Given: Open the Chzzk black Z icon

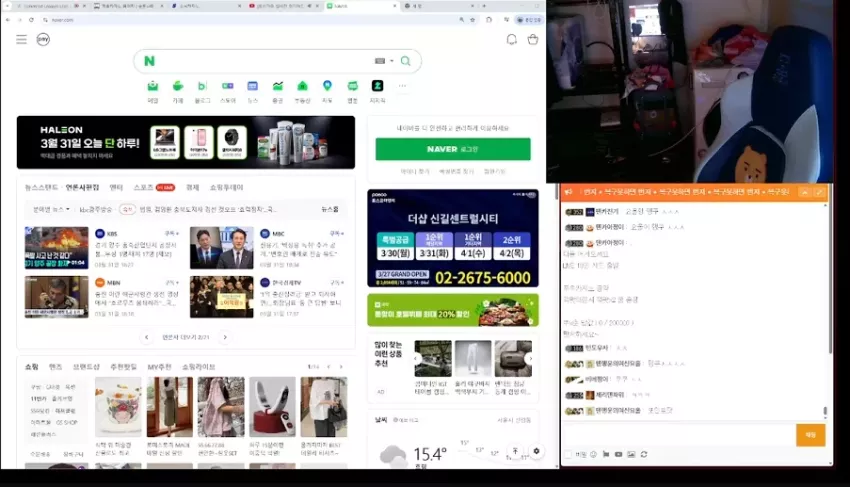Looking at the screenshot, I should (x=377, y=86).
